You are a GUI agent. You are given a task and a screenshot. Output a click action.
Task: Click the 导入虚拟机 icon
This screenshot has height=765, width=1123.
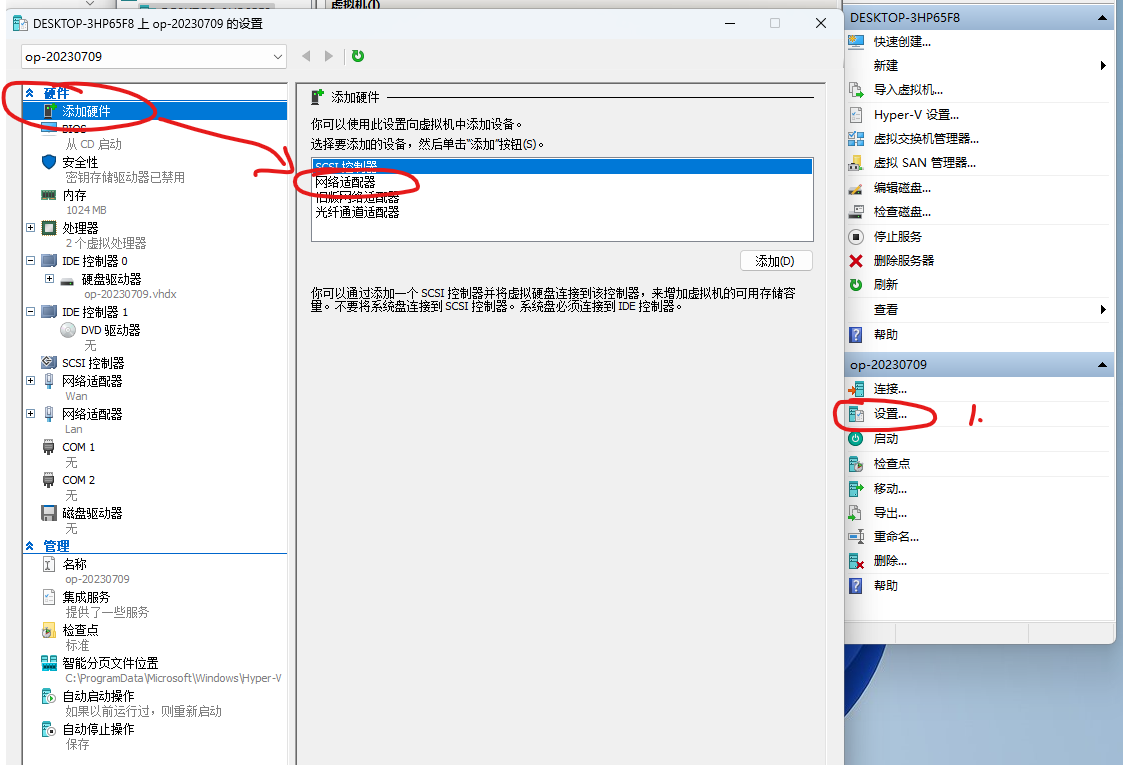click(856, 90)
